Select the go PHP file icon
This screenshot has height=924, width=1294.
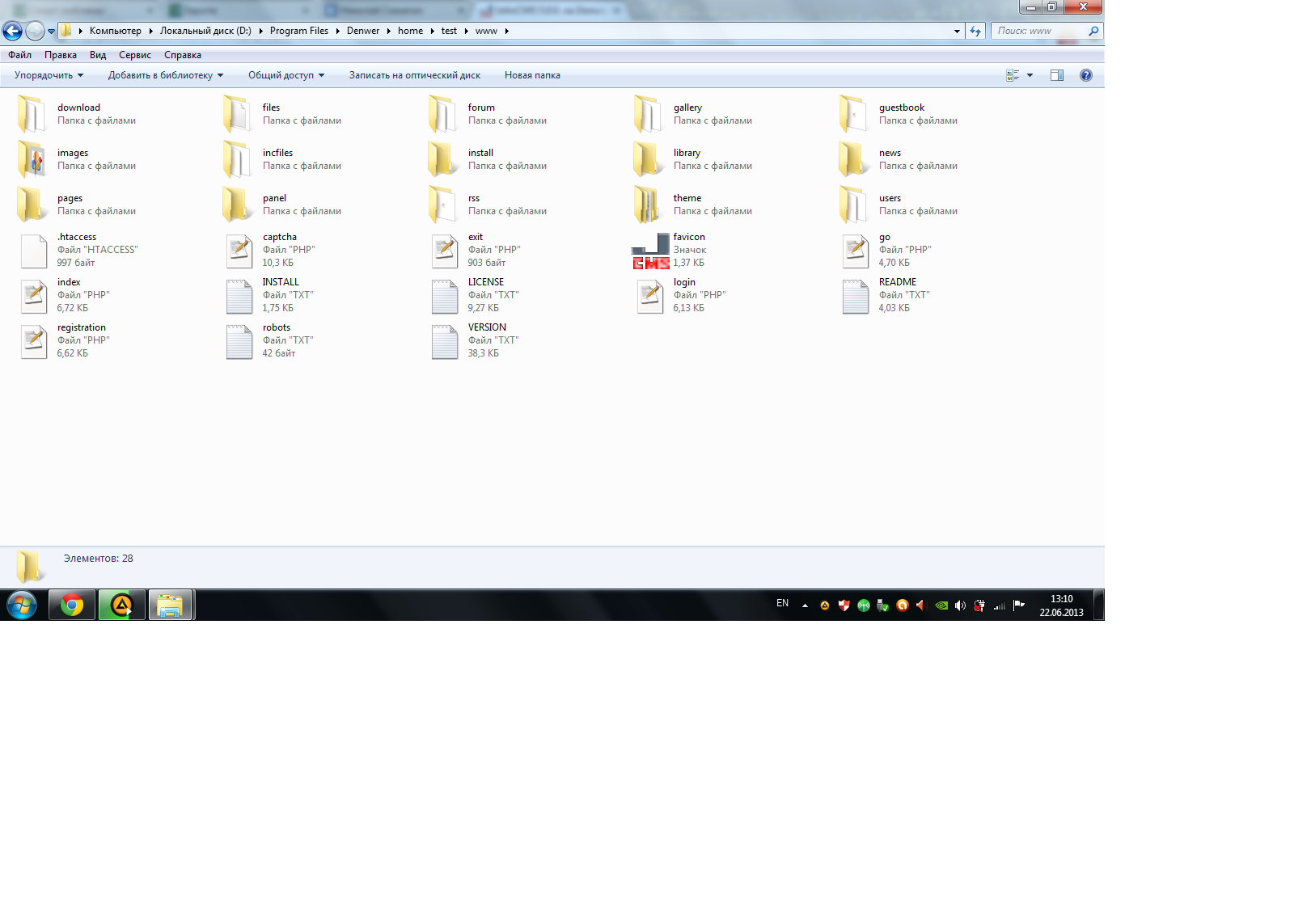pyautogui.click(x=856, y=251)
